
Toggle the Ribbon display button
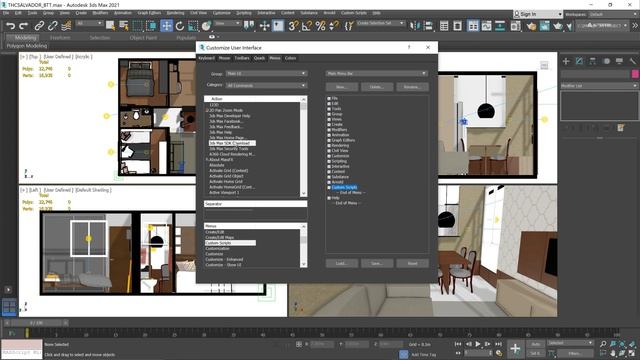click(473, 26)
